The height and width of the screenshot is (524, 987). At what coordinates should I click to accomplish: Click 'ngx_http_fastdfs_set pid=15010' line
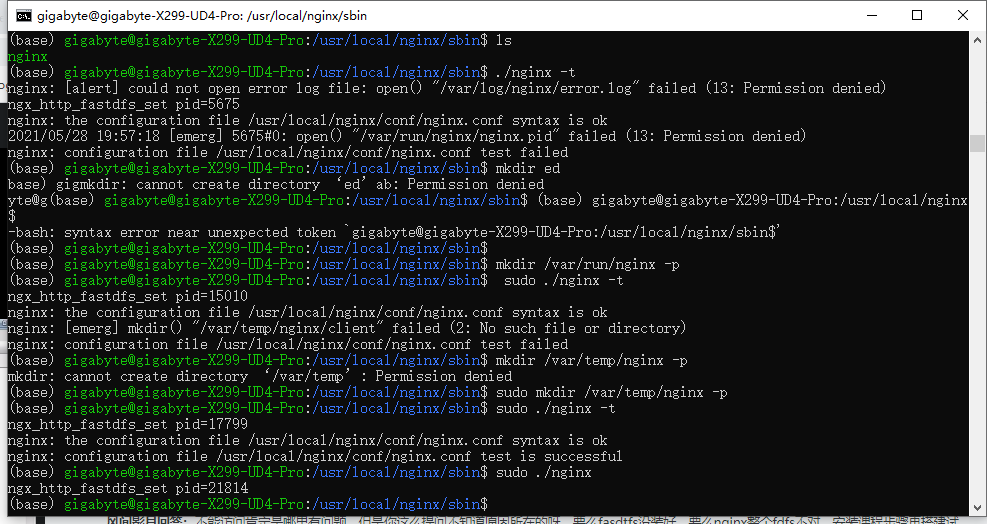(128, 296)
